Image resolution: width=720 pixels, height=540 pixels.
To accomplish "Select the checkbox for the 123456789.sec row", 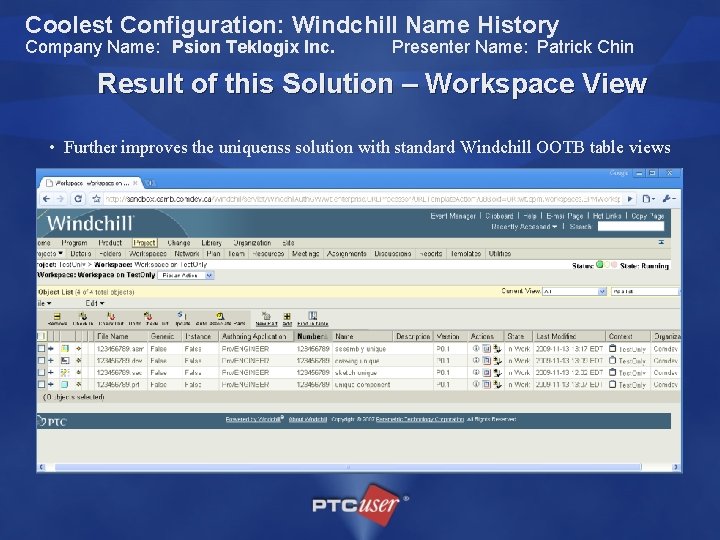I will [x=41, y=372].
